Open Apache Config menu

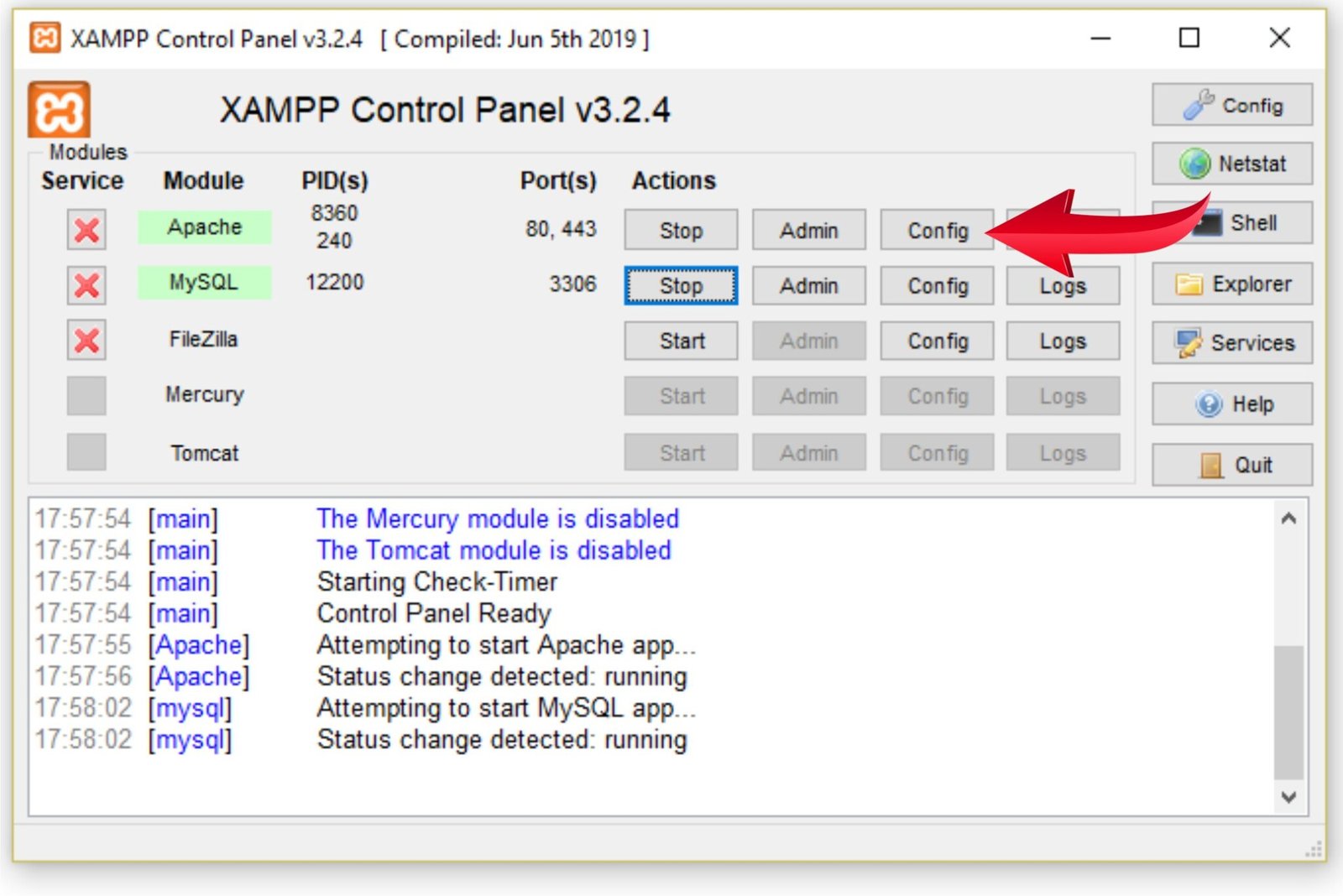[x=937, y=230]
